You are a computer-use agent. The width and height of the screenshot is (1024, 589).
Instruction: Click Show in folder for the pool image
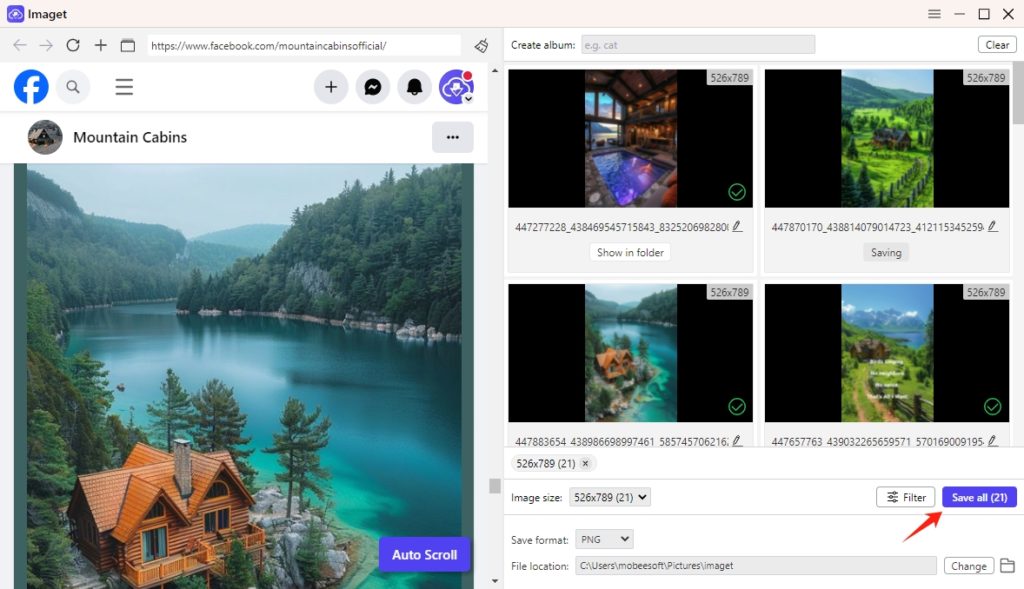coord(629,252)
